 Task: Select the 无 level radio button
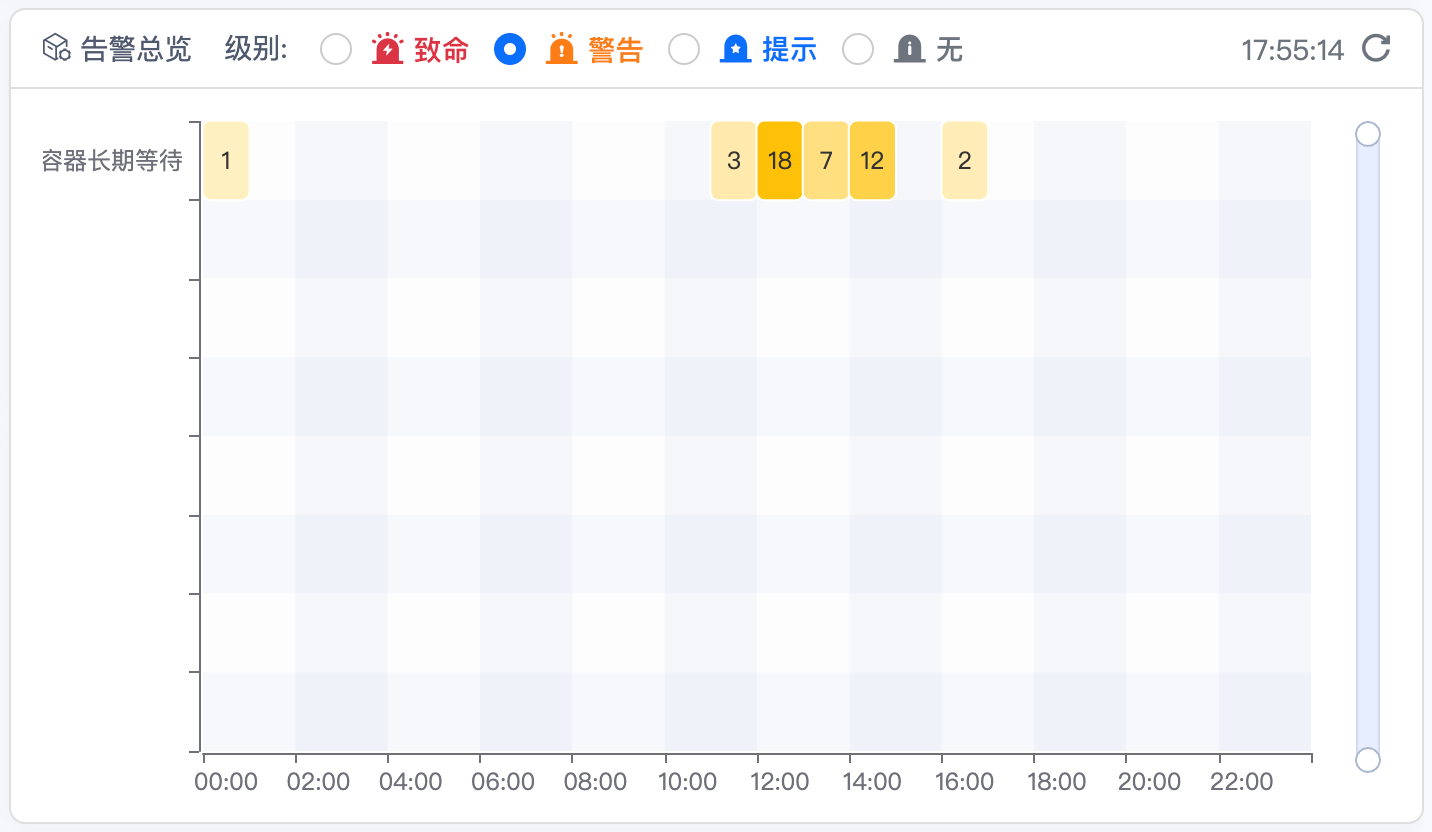pos(858,49)
